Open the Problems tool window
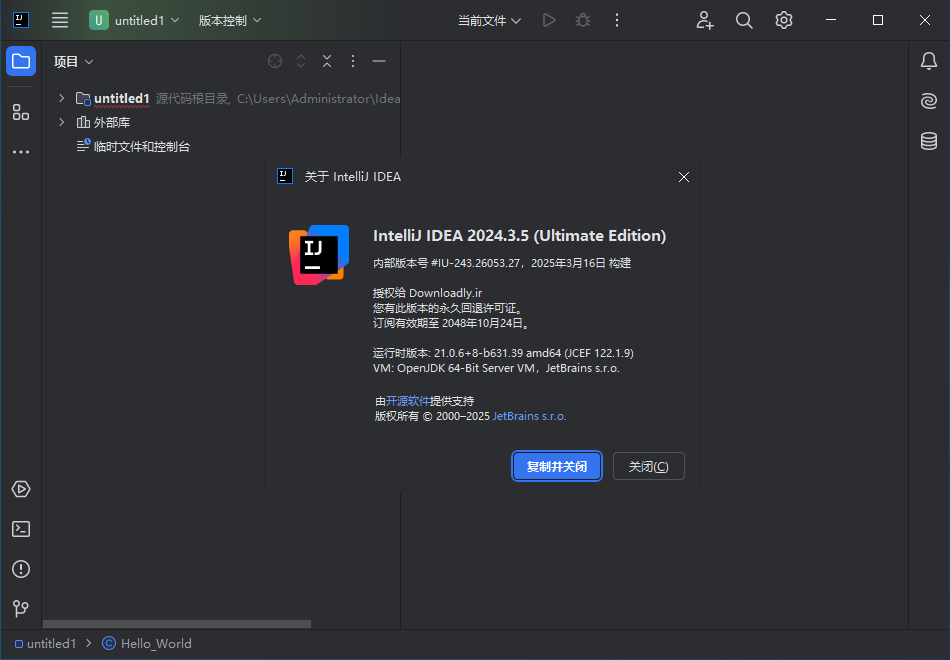Image resolution: width=950 pixels, height=660 pixels. click(21, 569)
